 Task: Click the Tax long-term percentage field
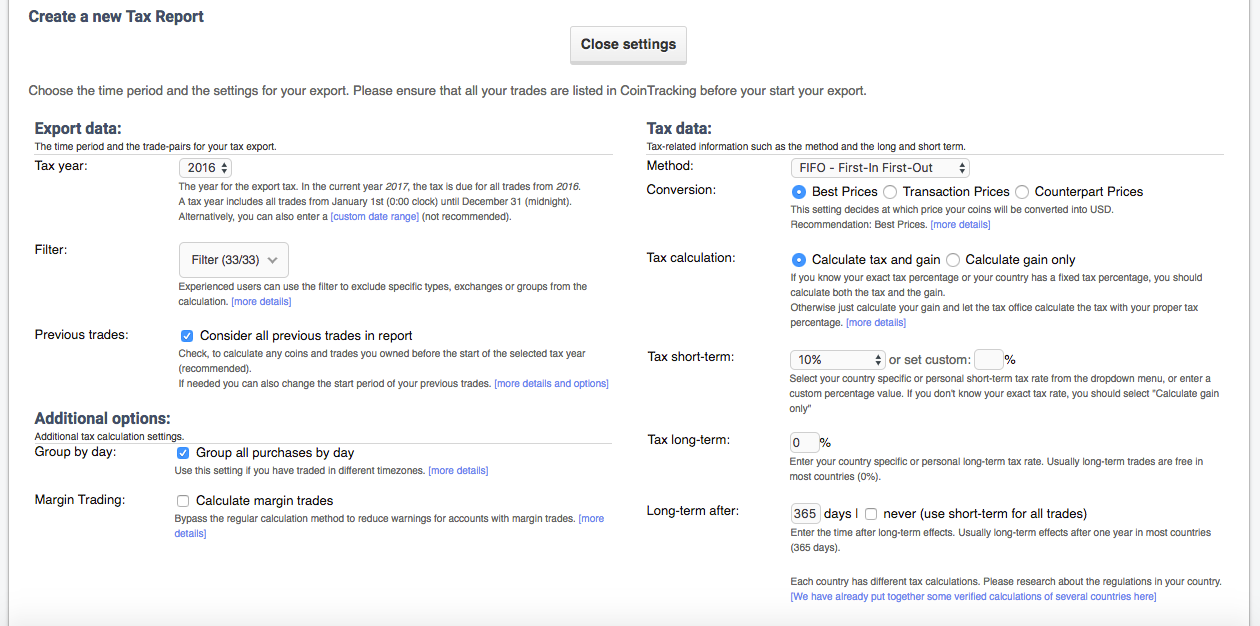click(804, 442)
